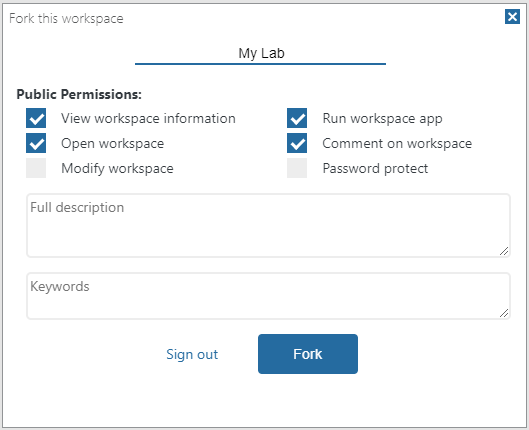Viewport: 529px width, 430px height.
Task: Click the blue Fork button
Action: [x=308, y=354]
